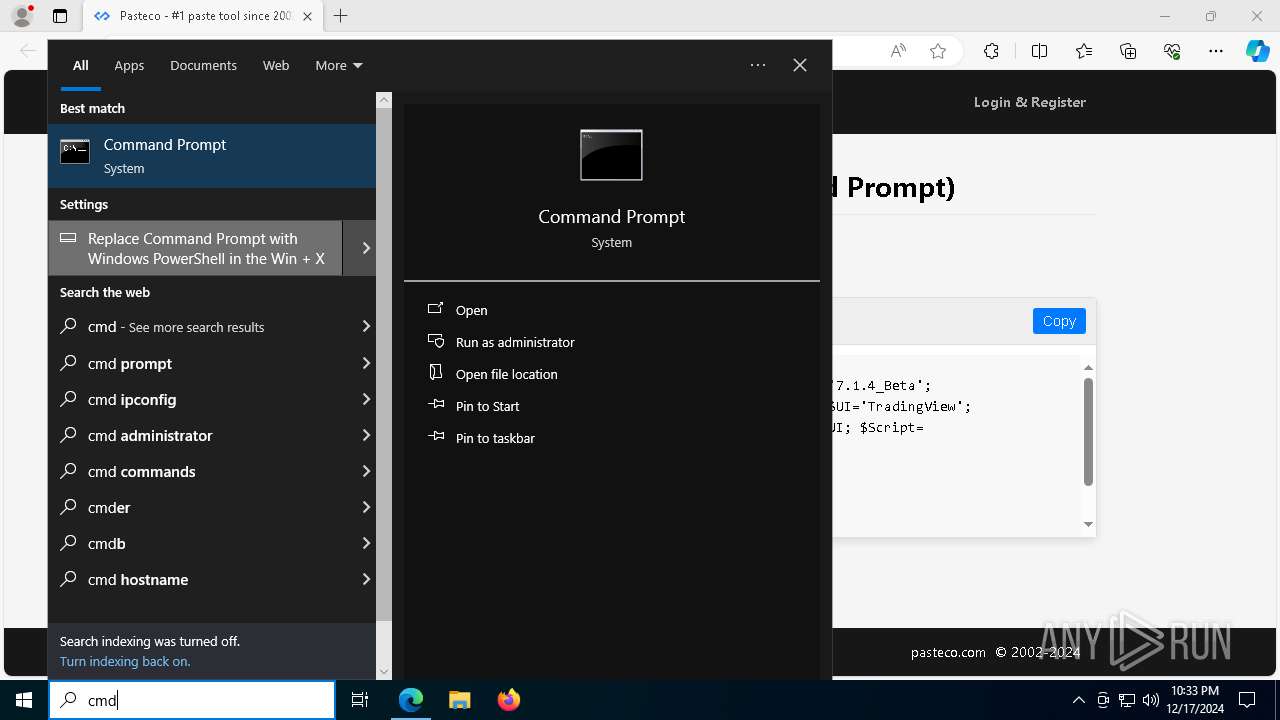Image resolution: width=1280 pixels, height=720 pixels.
Task: Close the Pasteco browser tab
Action: coord(307,16)
